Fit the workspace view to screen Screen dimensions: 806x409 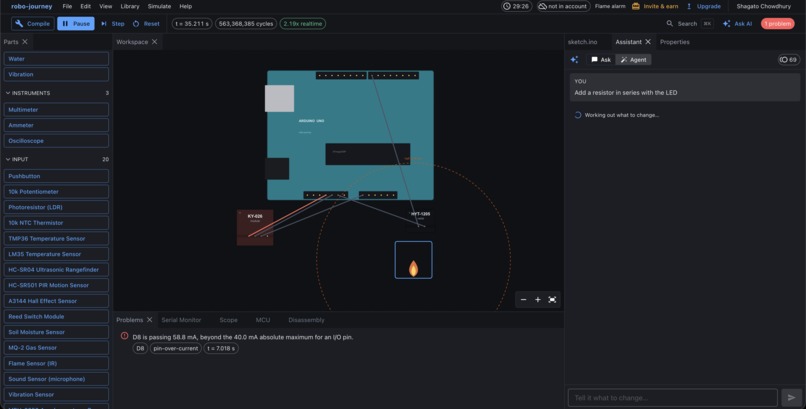pyautogui.click(x=552, y=300)
